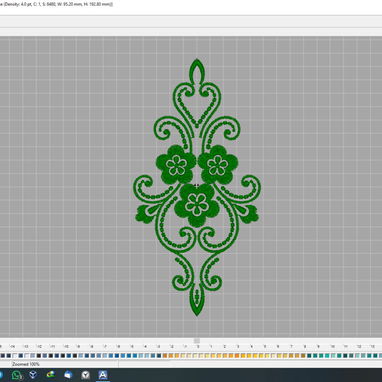382x382 pixels.
Task: Click the gray round taskbar icon beside the 'A' icon
Action: tap(86, 375)
